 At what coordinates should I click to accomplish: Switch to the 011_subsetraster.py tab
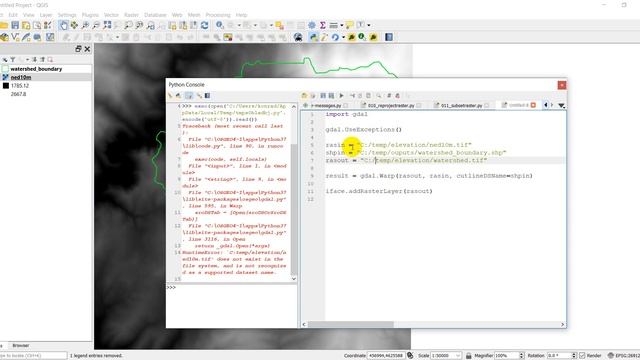pos(461,105)
